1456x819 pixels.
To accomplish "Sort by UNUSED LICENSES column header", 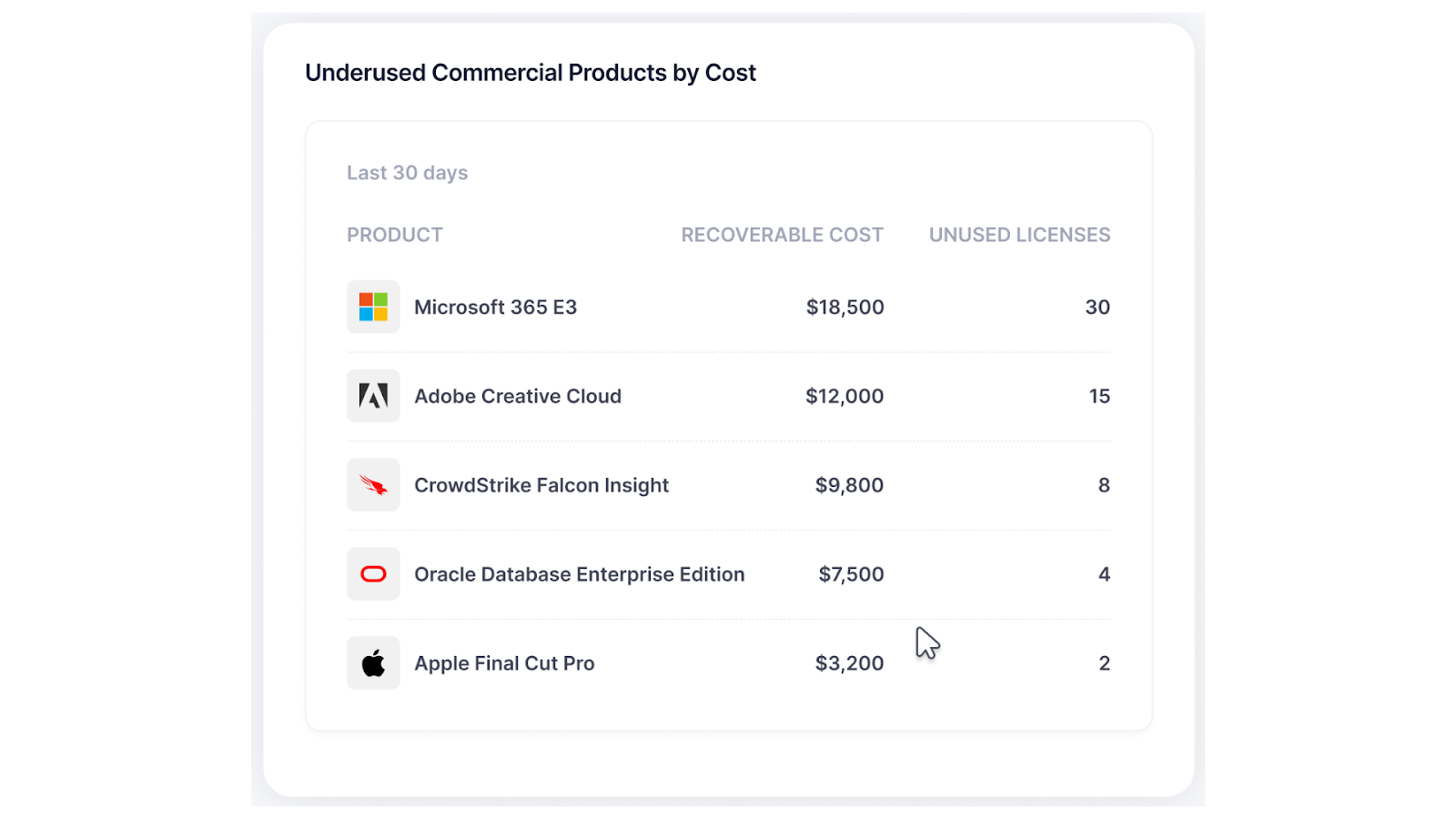I will (x=1019, y=235).
